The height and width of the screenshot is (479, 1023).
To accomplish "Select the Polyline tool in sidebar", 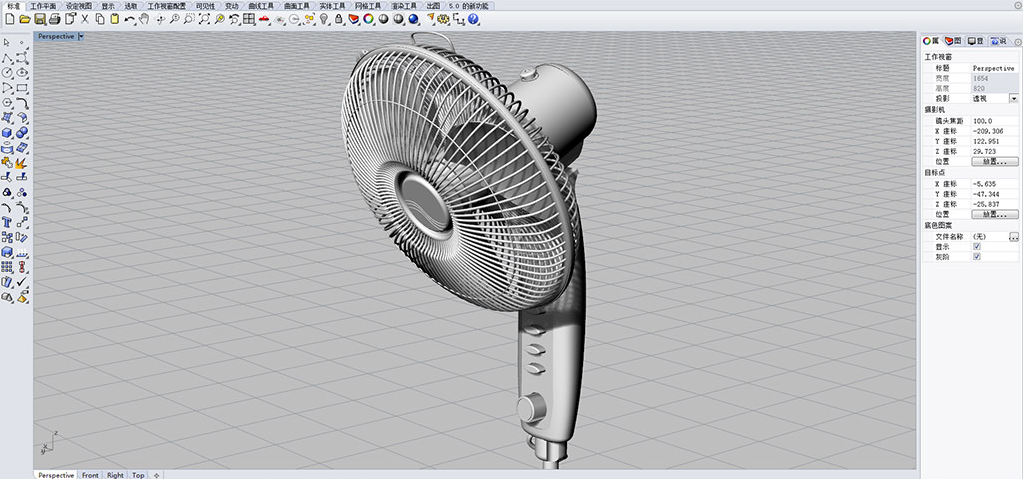I will [7, 57].
